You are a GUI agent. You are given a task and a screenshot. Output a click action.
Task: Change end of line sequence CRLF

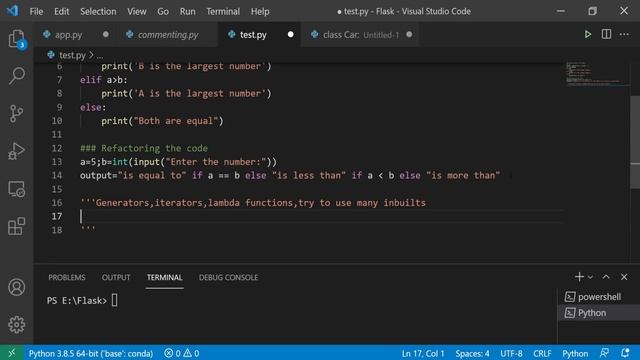click(542, 353)
